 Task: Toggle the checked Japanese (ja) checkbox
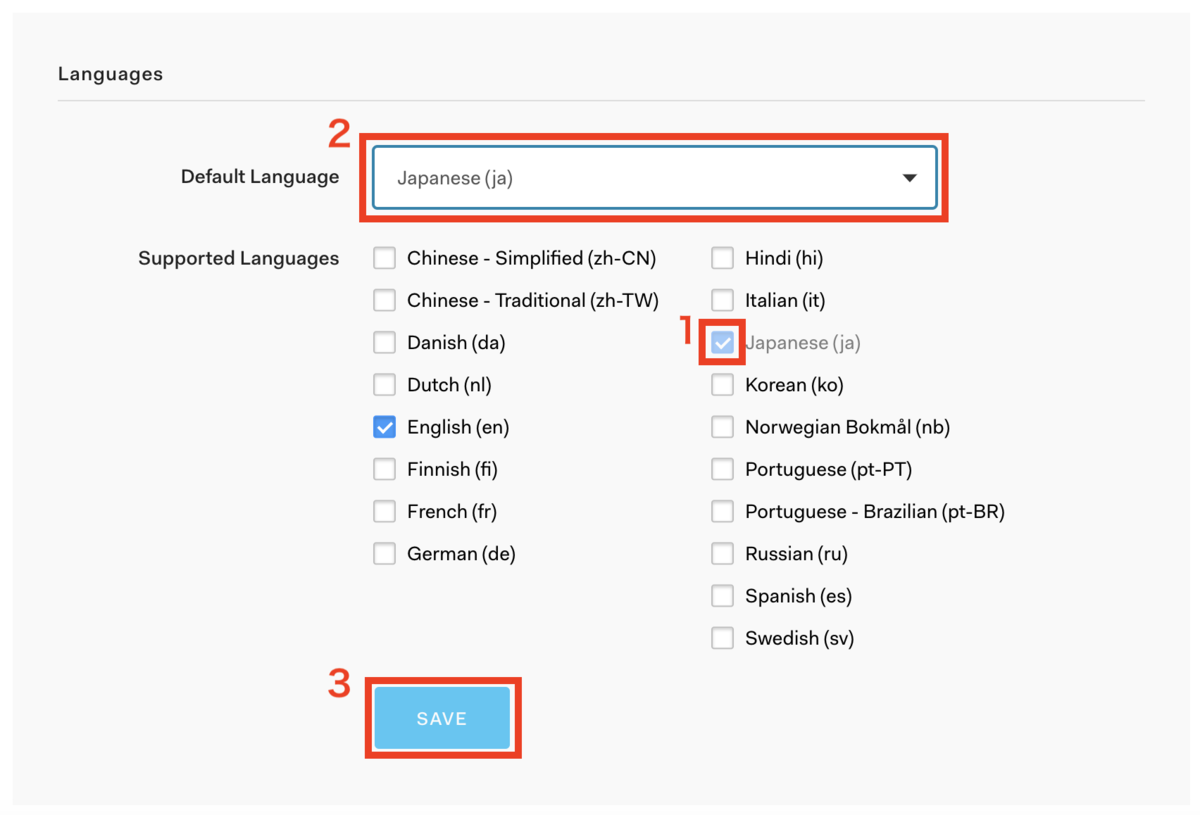coord(722,342)
